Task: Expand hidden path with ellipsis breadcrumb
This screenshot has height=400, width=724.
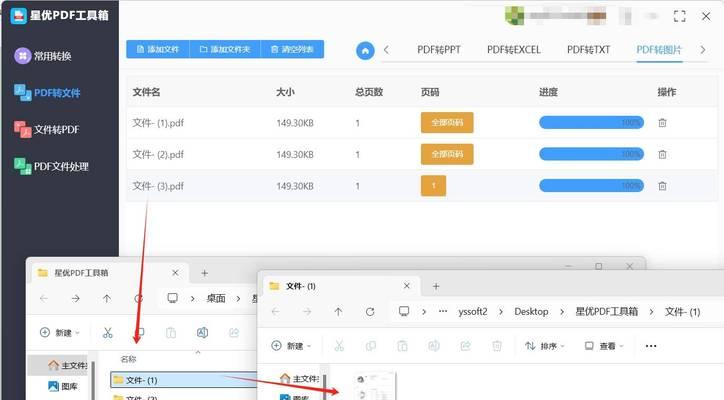Action: pos(443,311)
